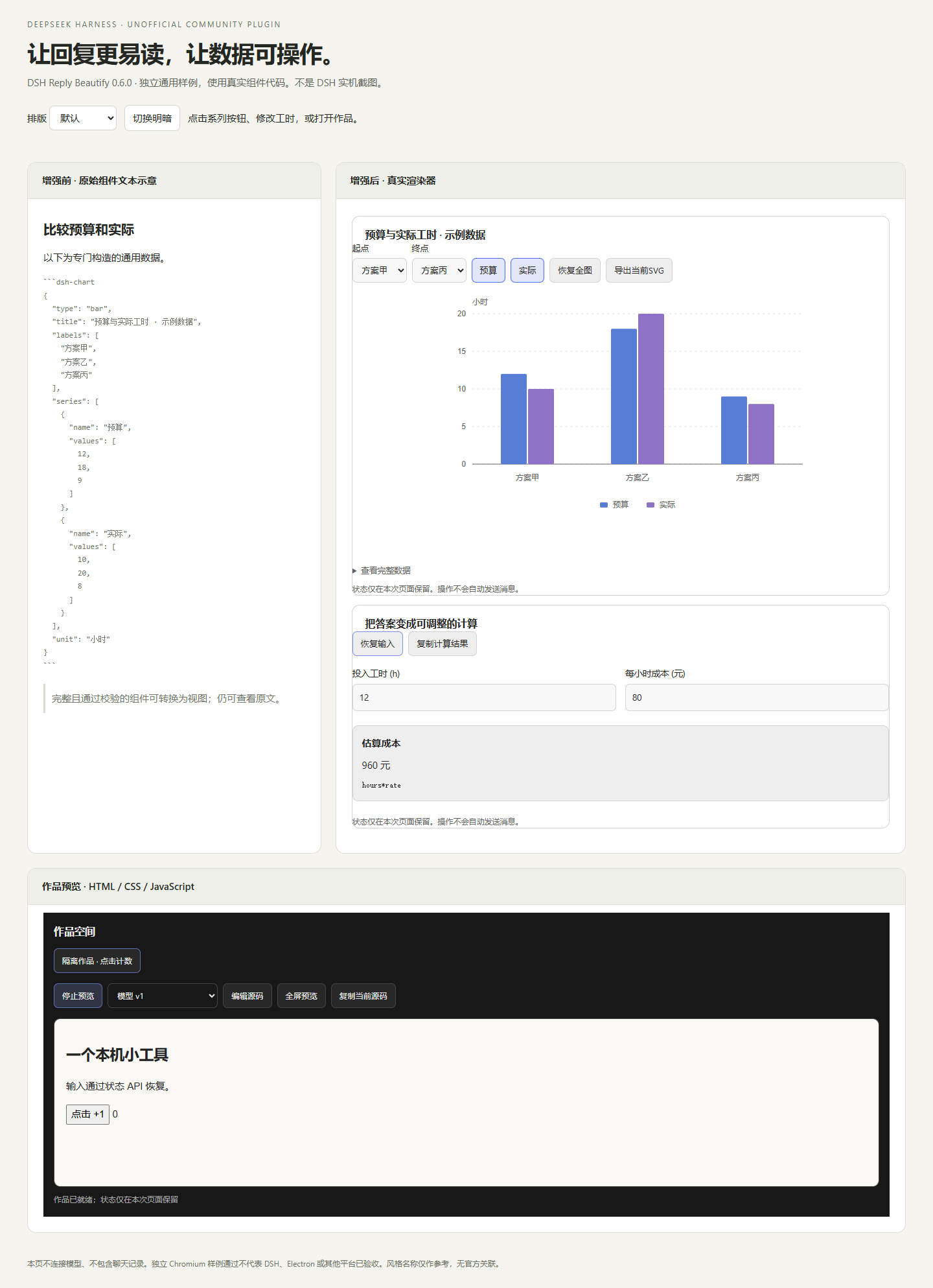The image size is (933, 1288).
Task: Toggle the 实际 series button
Action: coord(527,270)
